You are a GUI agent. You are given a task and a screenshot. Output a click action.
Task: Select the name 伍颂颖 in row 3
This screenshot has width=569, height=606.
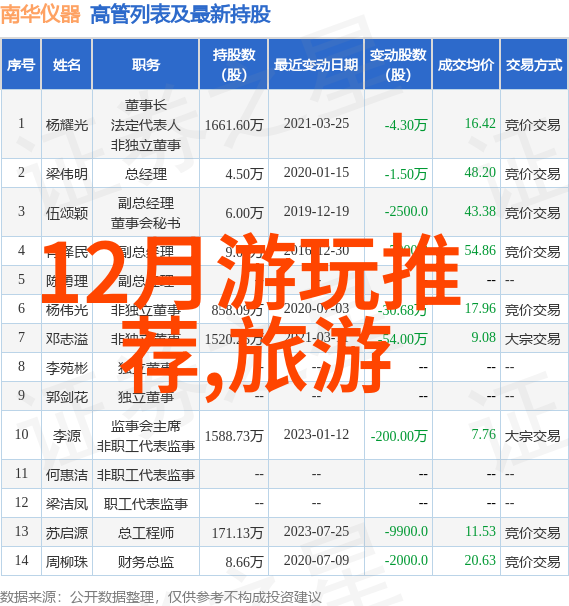66,213
